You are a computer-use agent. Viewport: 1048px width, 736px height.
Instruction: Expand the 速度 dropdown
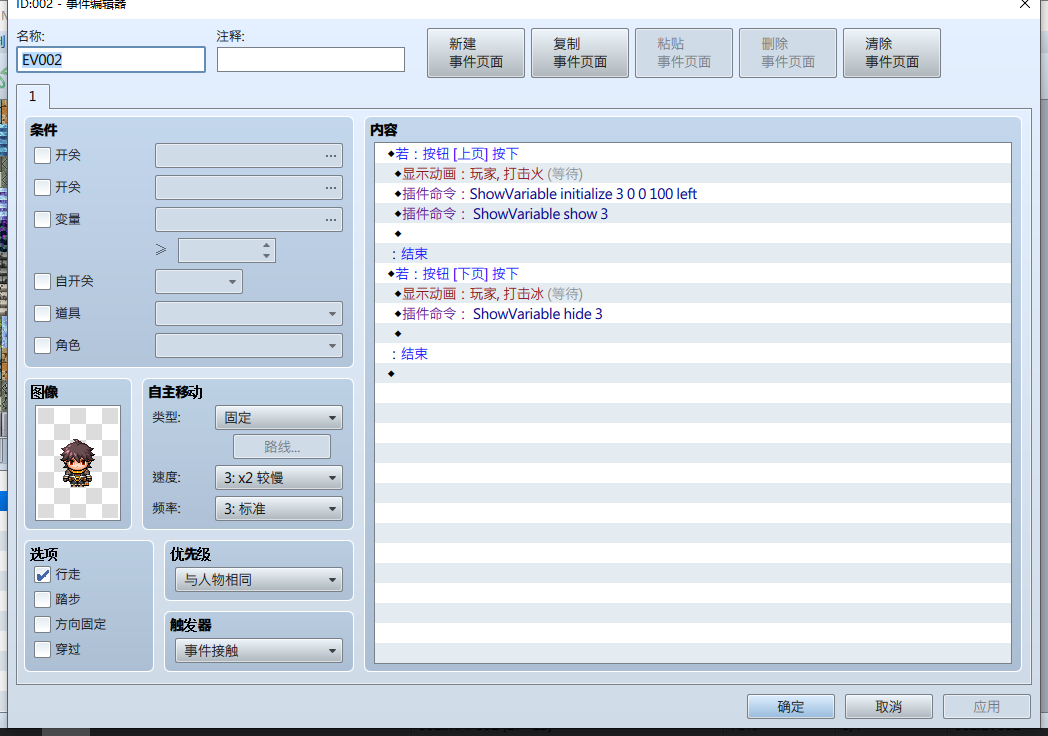point(279,478)
